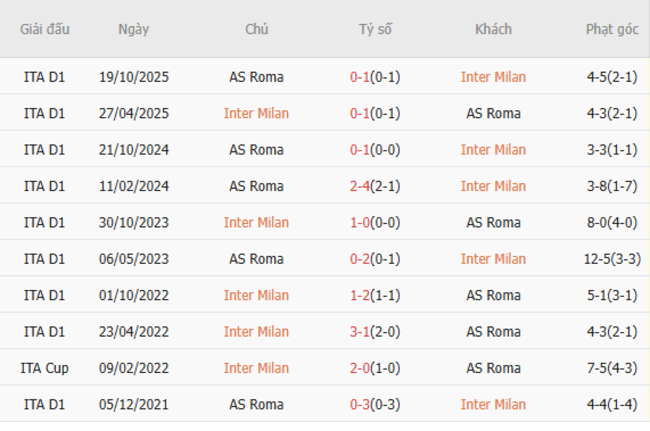Open the 0-3(0-3) score from 05/12/2021
The width and height of the screenshot is (650, 431).
point(375,404)
